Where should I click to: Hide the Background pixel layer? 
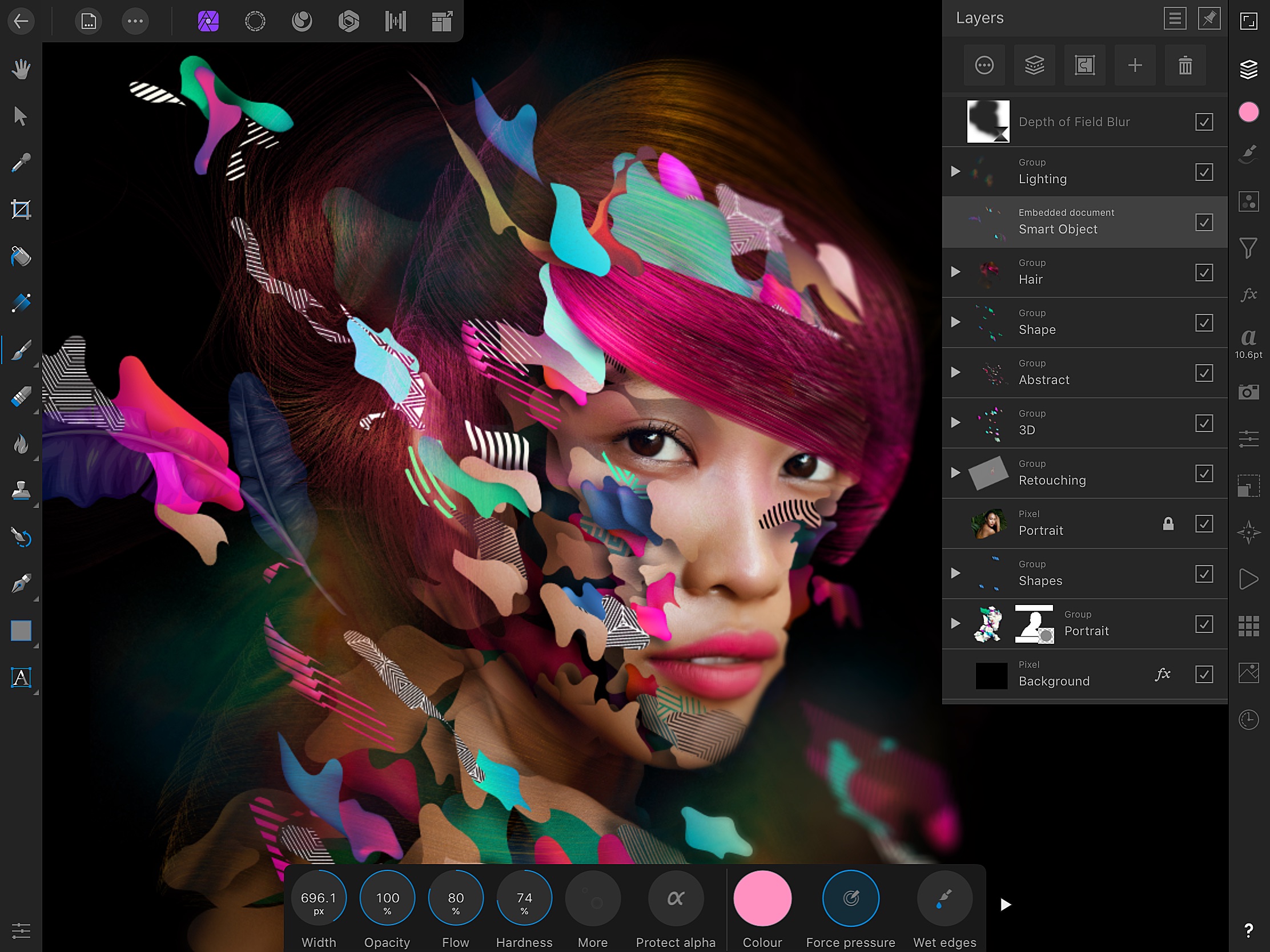[x=1204, y=674]
